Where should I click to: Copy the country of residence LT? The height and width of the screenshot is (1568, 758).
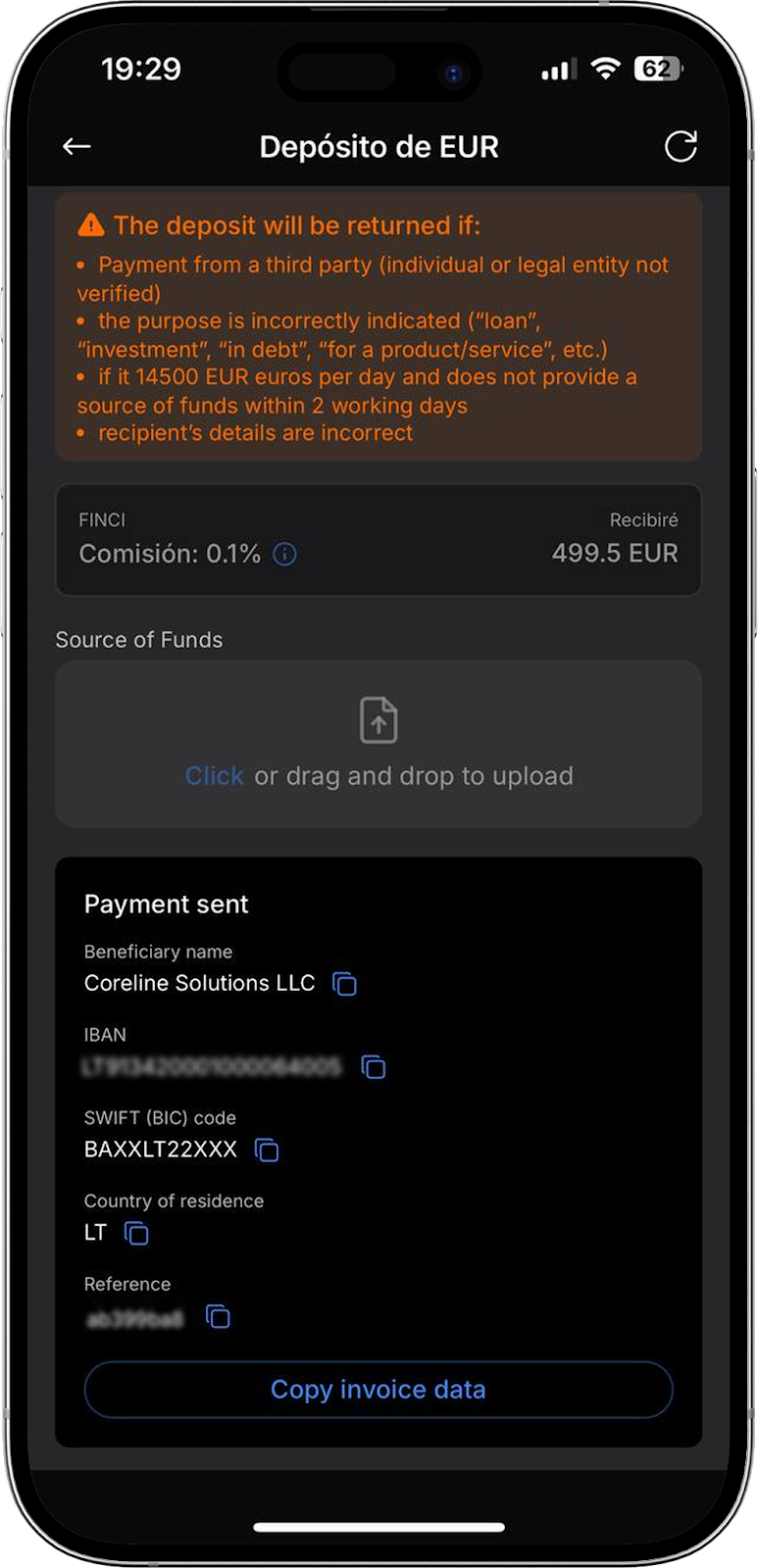(x=136, y=1234)
